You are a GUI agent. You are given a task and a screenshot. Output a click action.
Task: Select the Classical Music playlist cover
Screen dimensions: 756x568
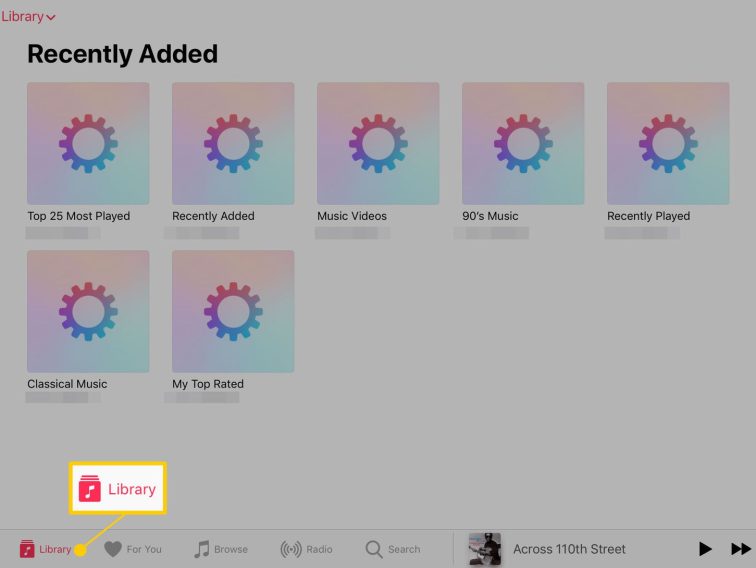(x=88, y=311)
